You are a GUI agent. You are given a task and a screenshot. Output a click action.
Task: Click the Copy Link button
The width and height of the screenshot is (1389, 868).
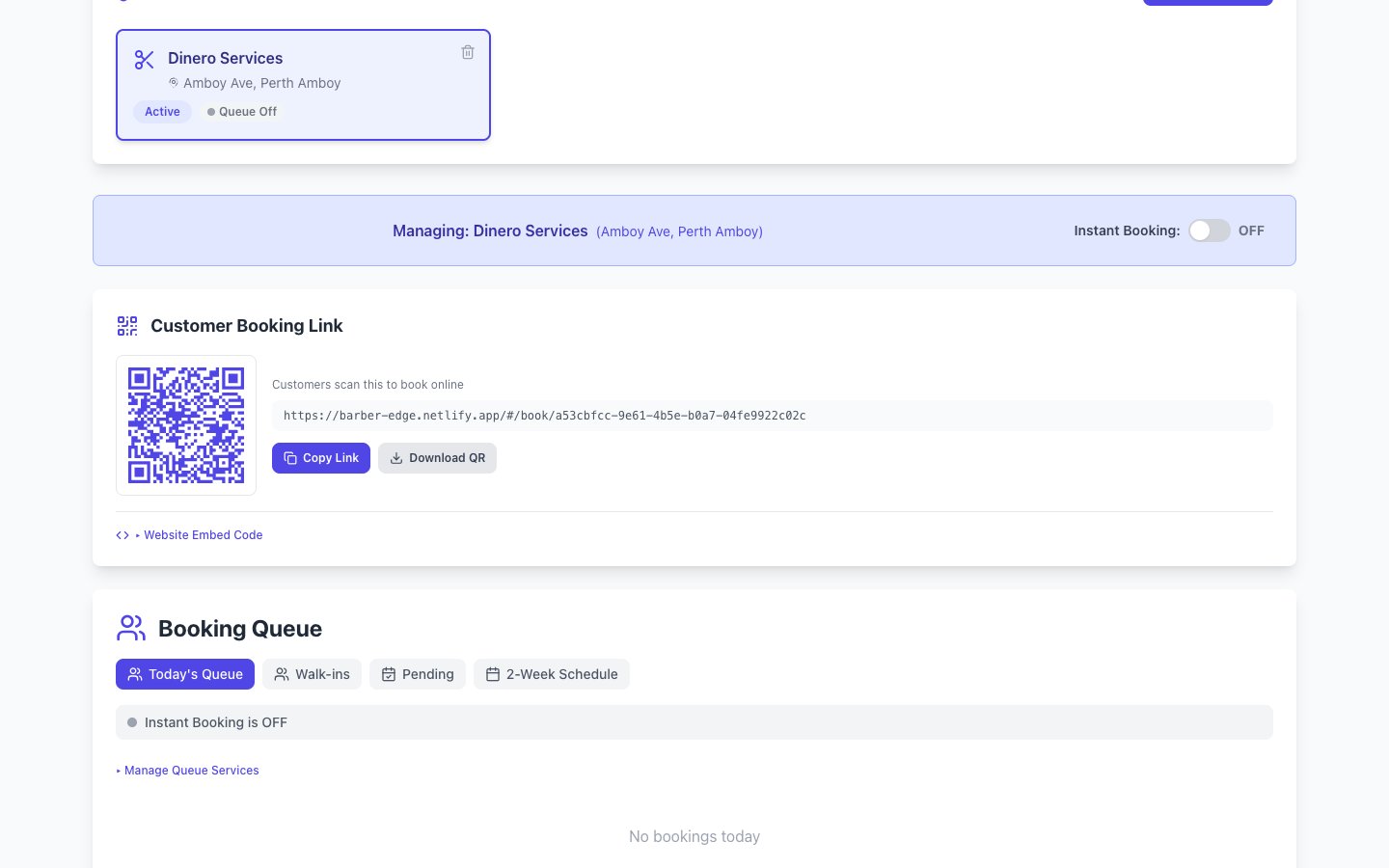click(321, 458)
